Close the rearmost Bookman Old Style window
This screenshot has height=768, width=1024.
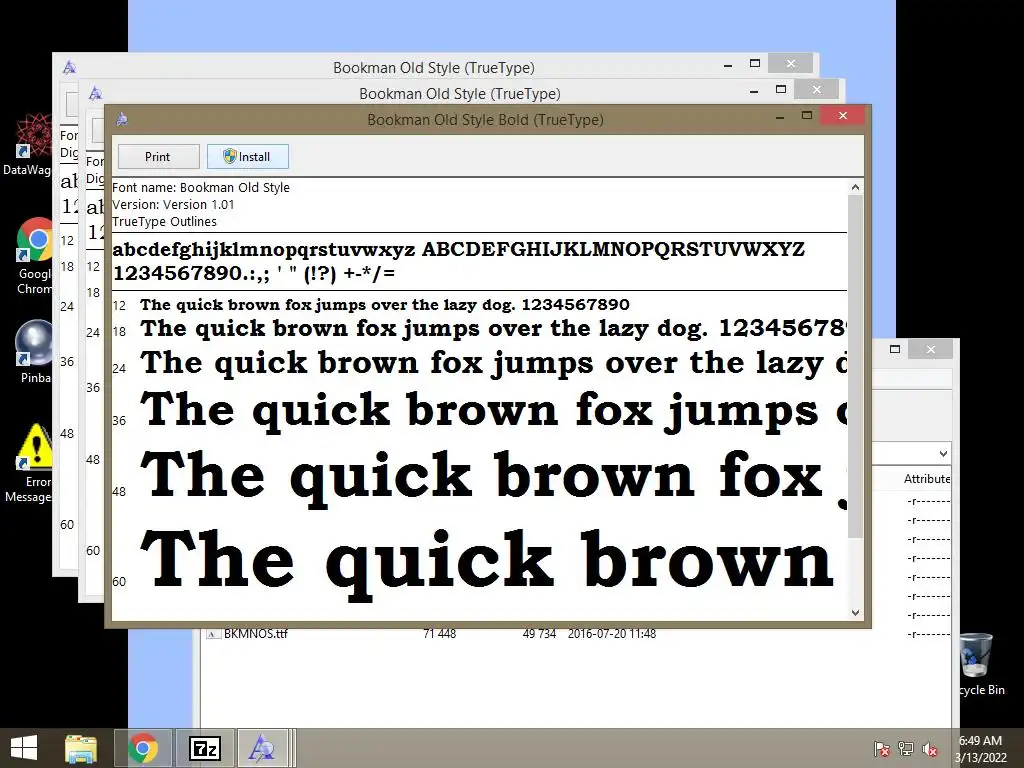coord(790,63)
